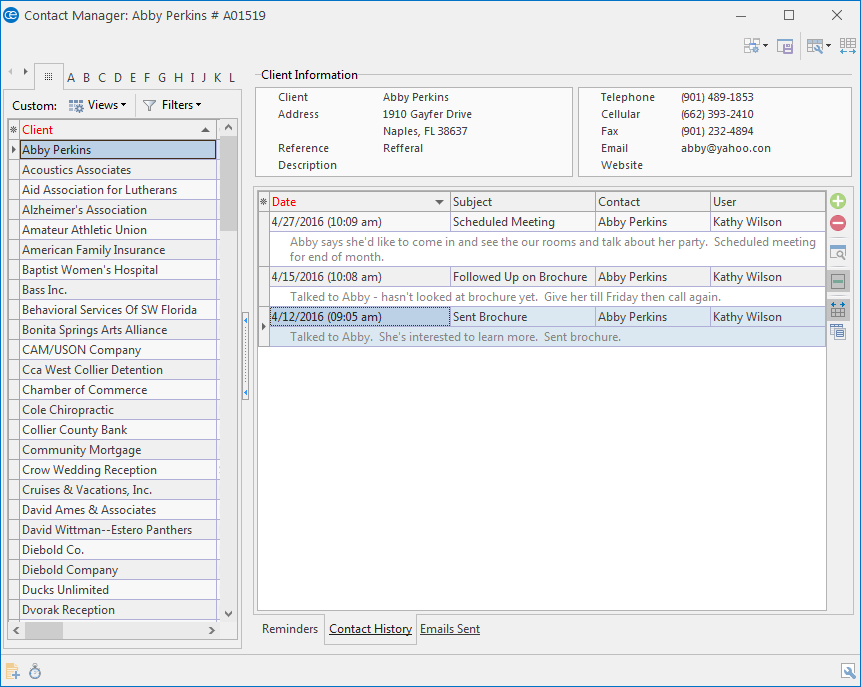Open the find/search icon beside history grid
The width and height of the screenshot is (861, 687).
[x=837, y=252]
